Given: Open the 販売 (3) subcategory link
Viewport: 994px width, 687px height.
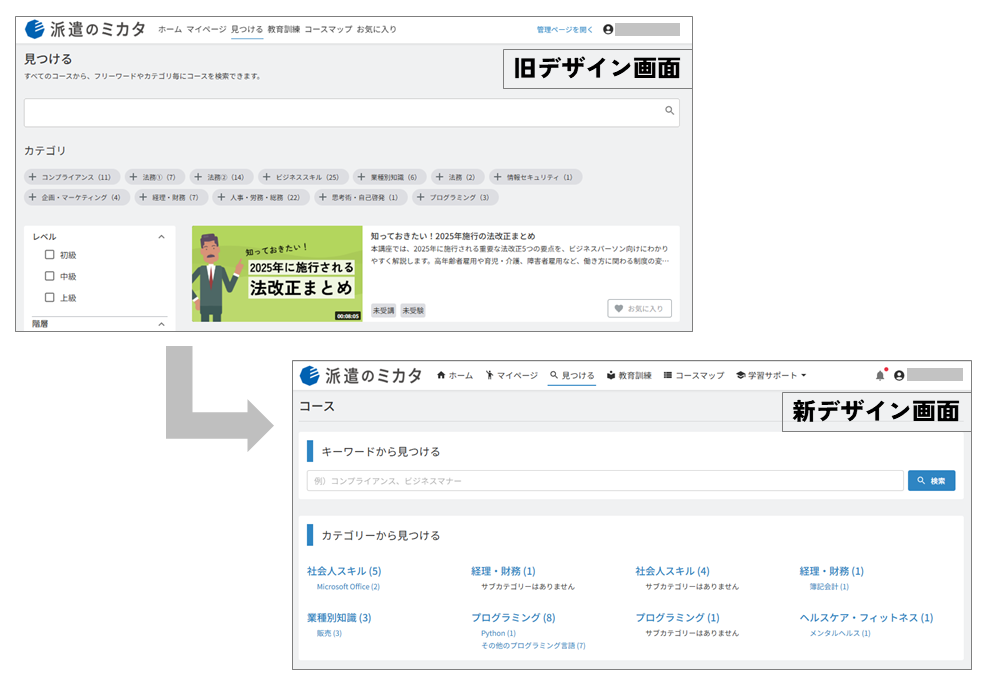Looking at the screenshot, I should click(329, 633).
